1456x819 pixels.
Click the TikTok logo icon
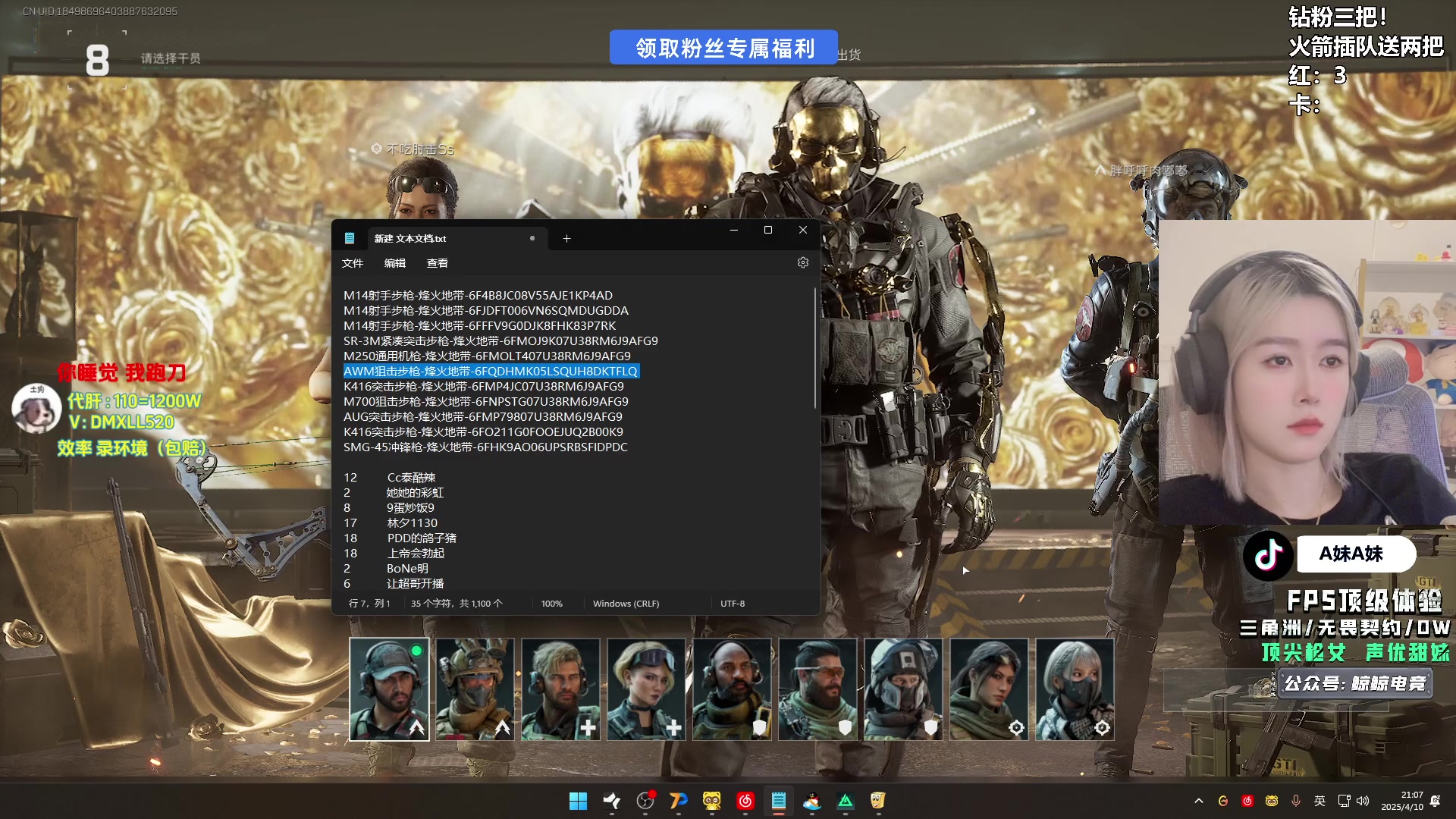1268,555
